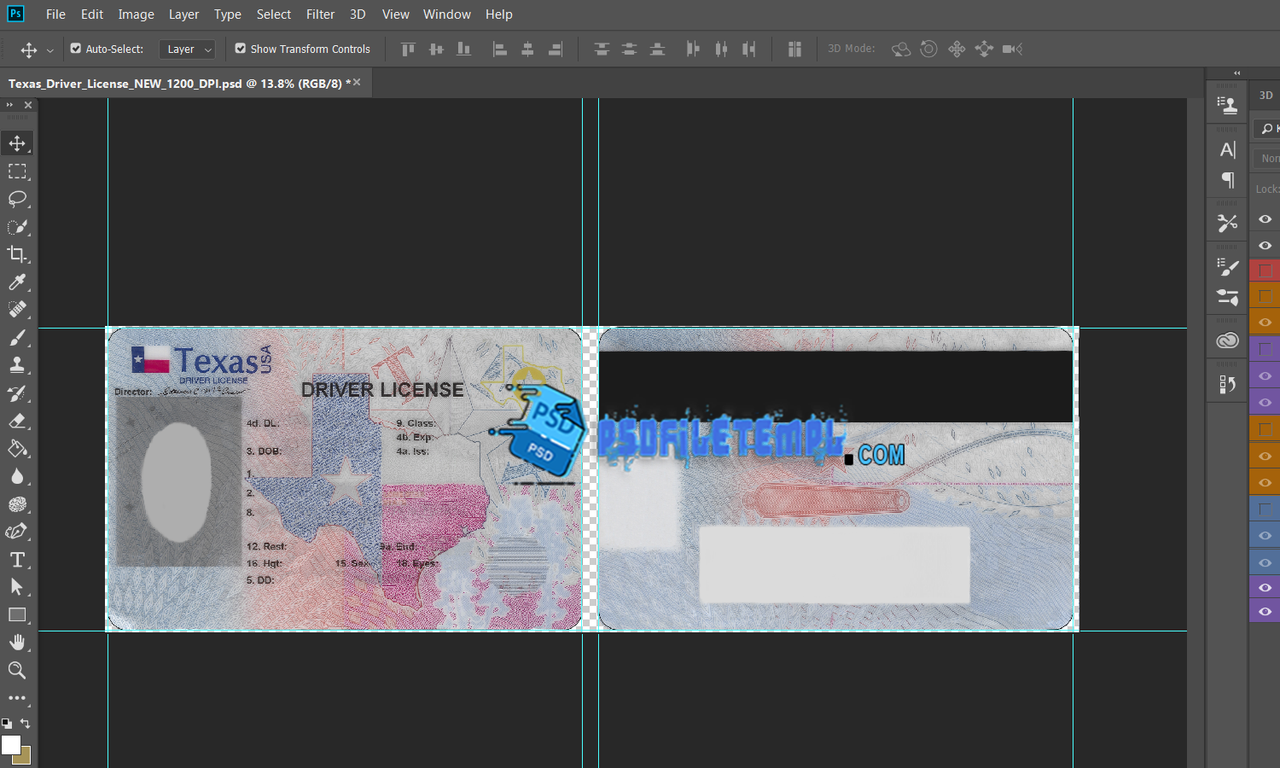Toggle the Auto-Select checkbox
1280x768 pixels.
(x=76, y=48)
